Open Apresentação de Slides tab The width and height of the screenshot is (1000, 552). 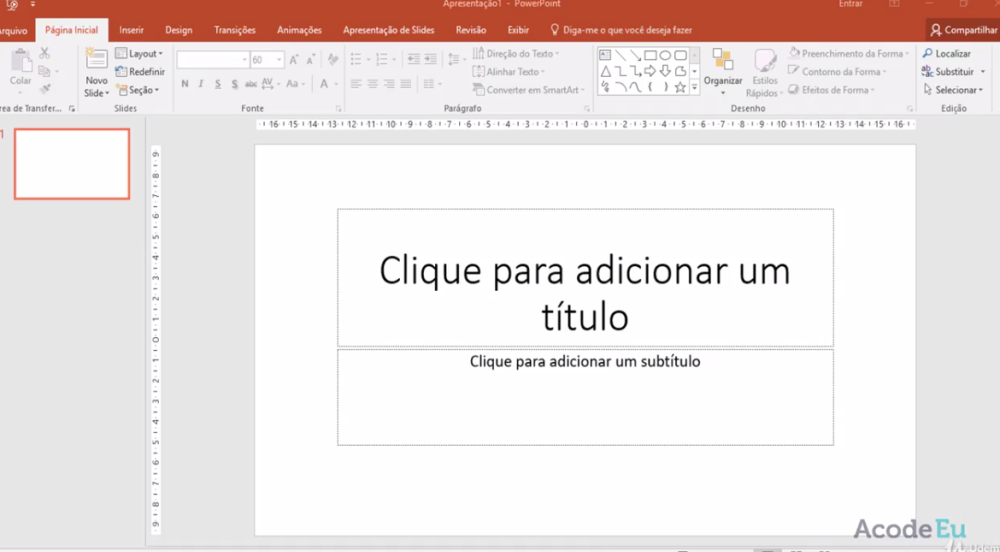click(x=388, y=30)
